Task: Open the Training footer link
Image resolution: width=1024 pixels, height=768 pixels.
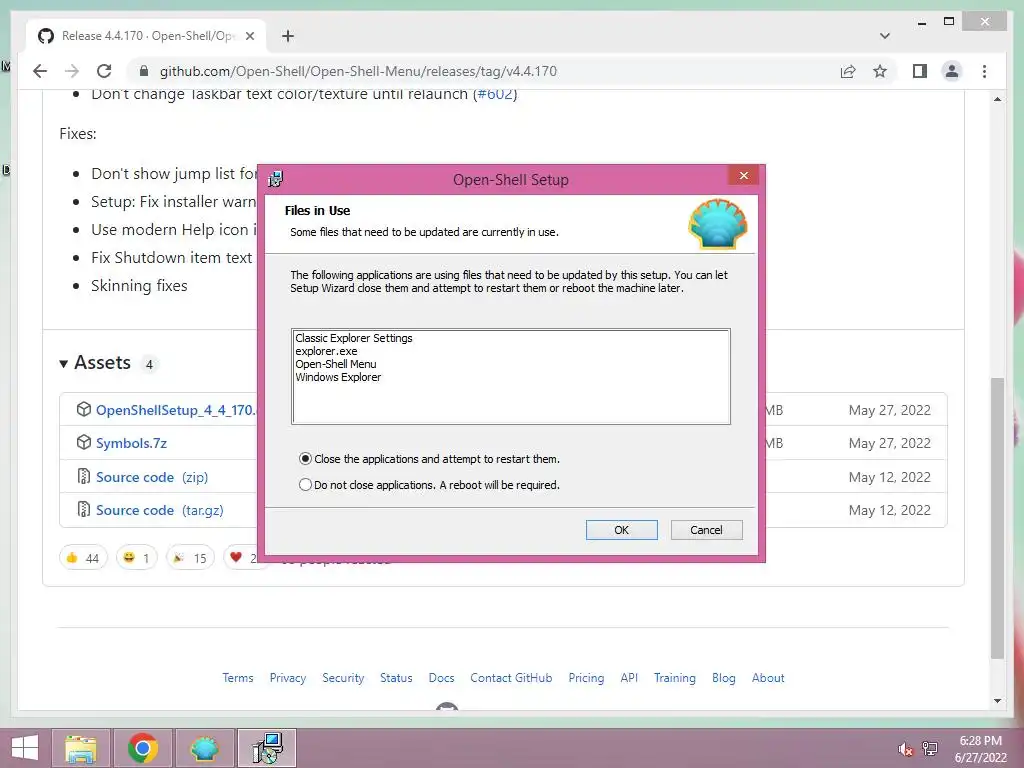Action: (675, 678)
